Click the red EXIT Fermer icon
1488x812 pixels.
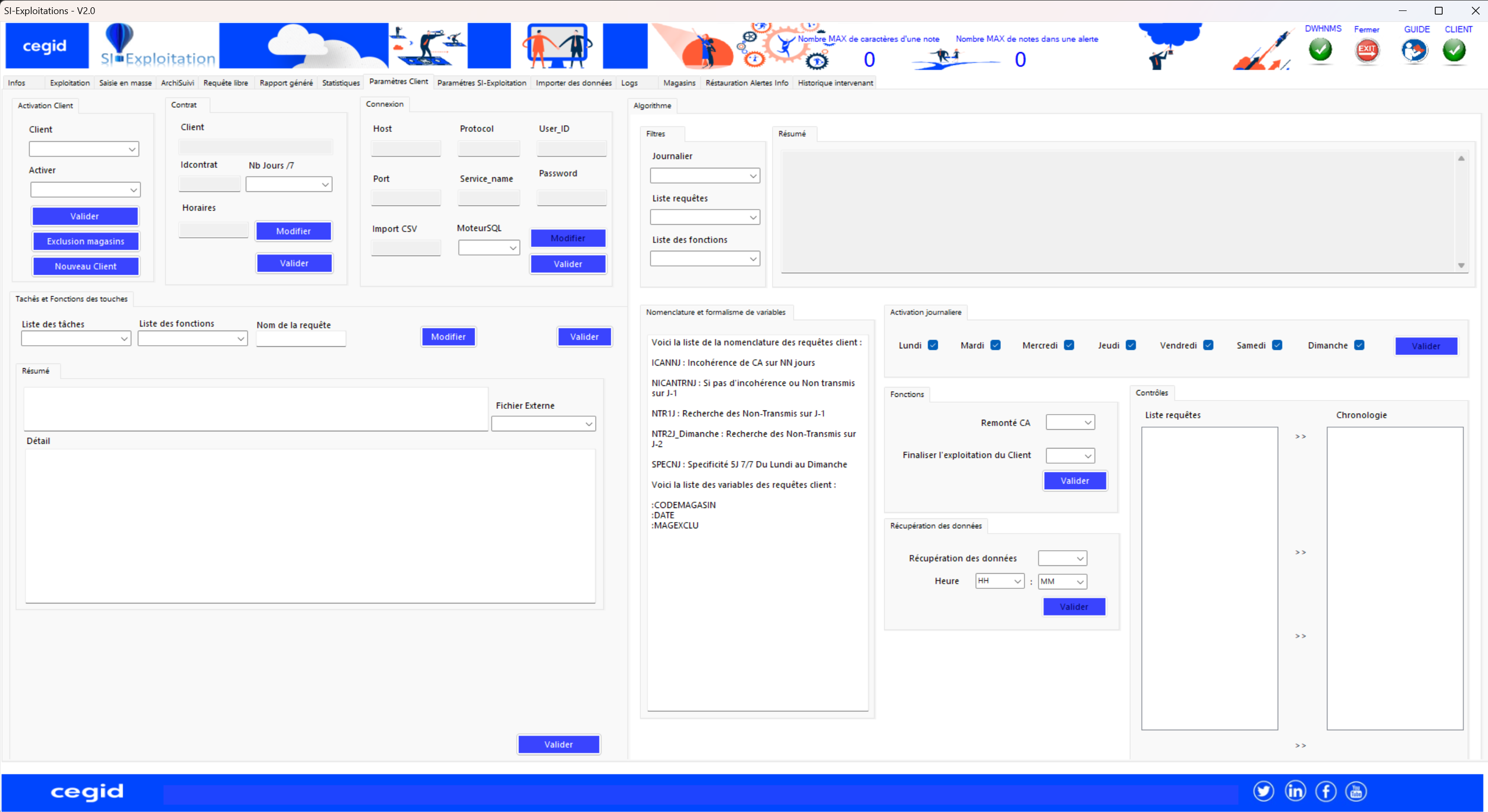coord(1366,50)
